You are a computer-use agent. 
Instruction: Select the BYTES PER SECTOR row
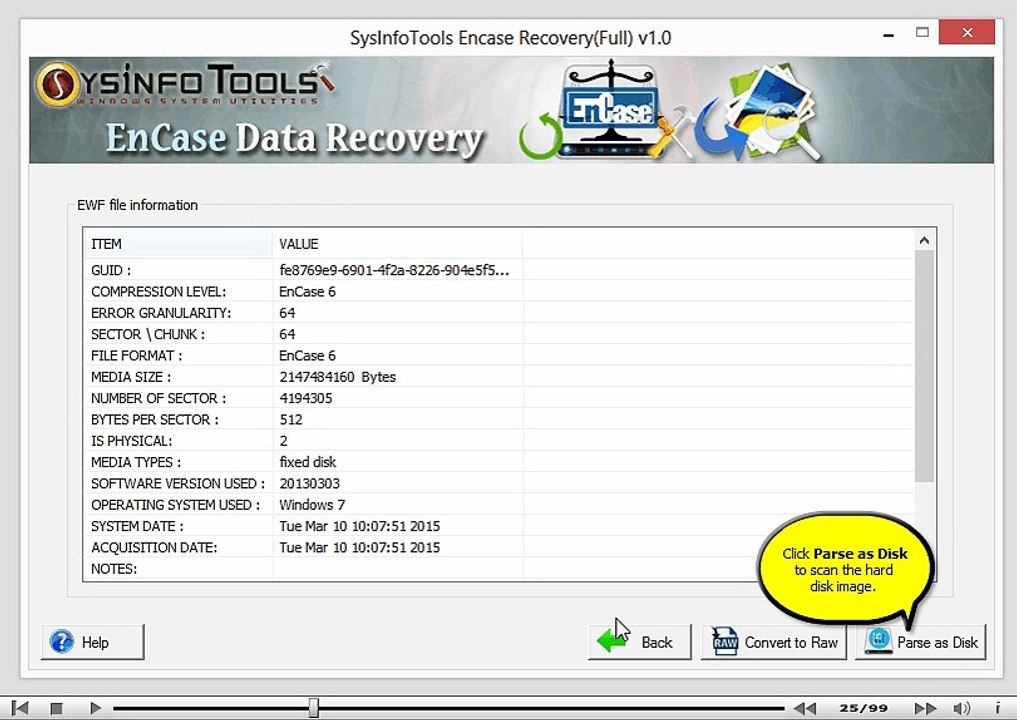tap(499, 420)
